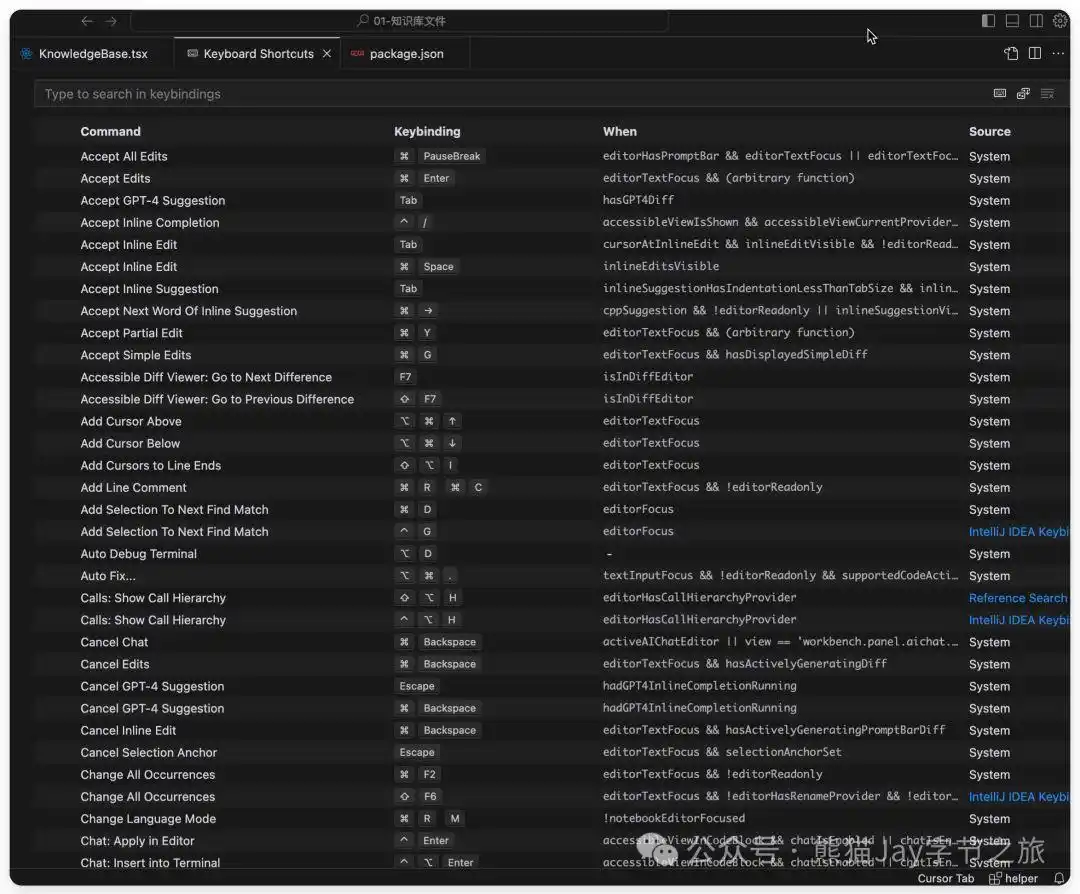1080x894 pixels.
Task: Click the keybindings search input field
Action: (400, 93)
